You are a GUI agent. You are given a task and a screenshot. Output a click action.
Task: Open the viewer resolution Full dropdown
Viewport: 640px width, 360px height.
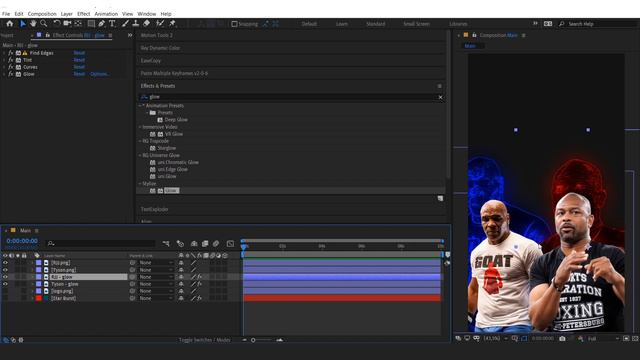(x=603, y=339)
